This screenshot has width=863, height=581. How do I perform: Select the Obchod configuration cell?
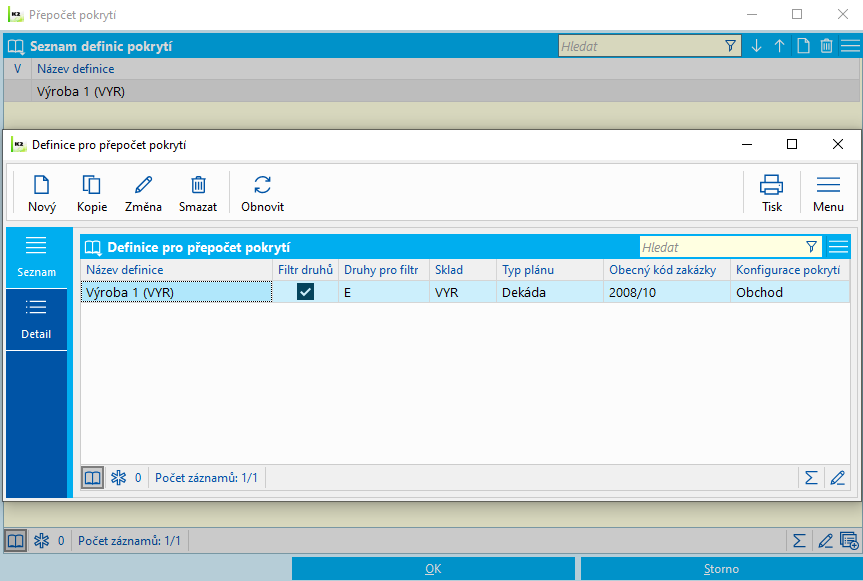(x=790, y=292)
